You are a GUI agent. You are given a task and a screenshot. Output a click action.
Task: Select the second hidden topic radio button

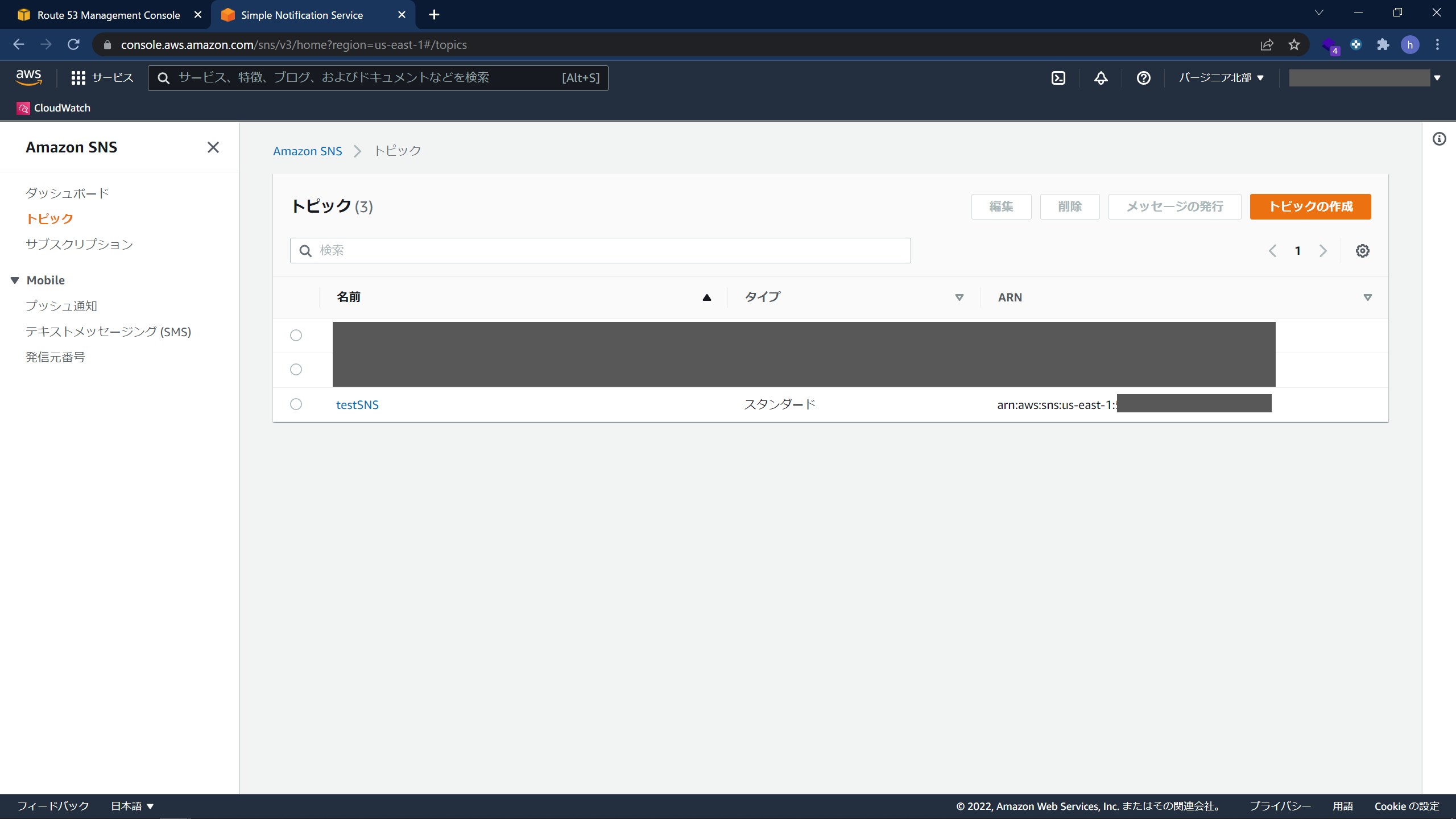coord(296,369)
